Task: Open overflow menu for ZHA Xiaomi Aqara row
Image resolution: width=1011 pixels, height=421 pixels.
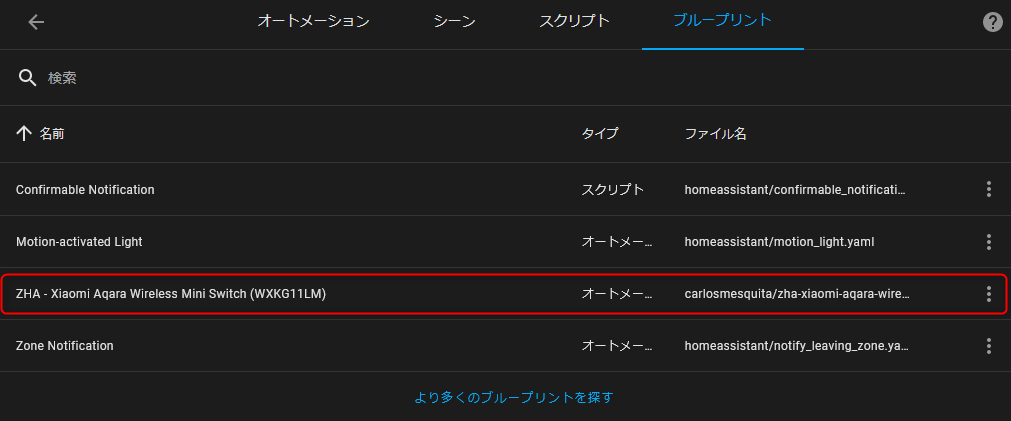Action: 988,294
